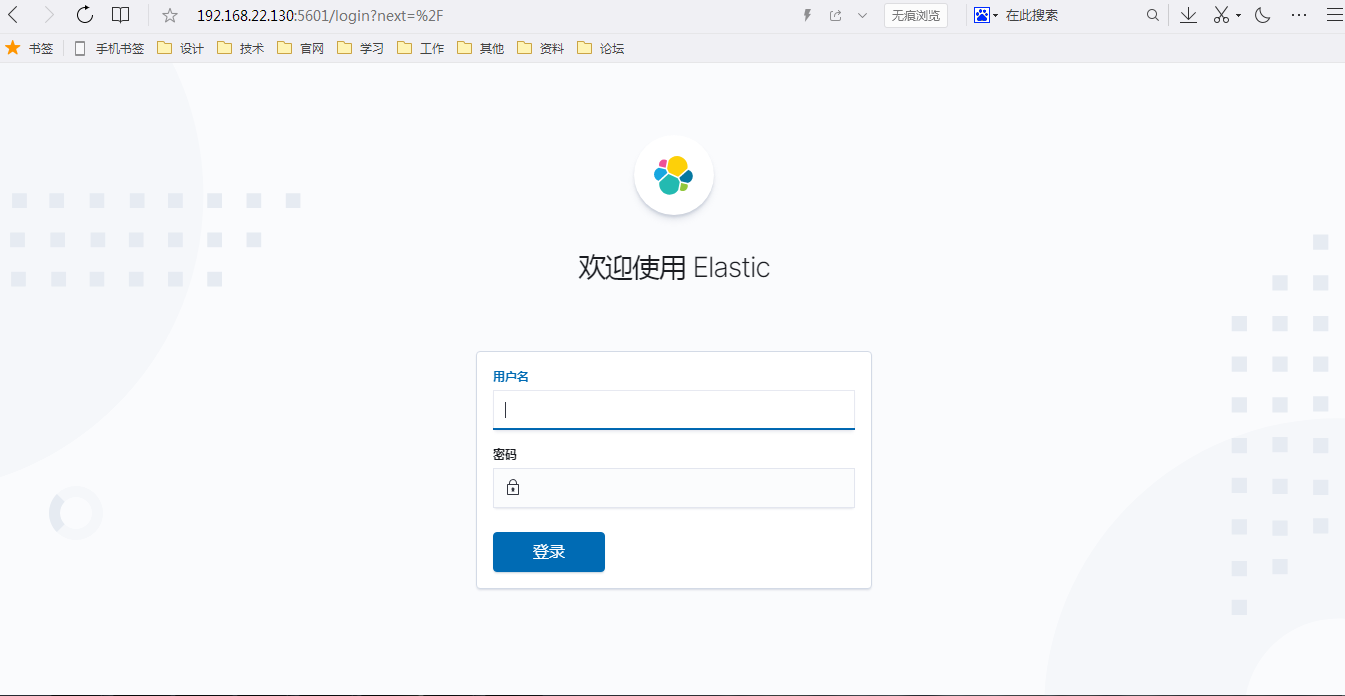This screenshot has height=696, width=1345.
Task: Toggle 无痕浏览 incognito browsing
Action: (914, 15)
